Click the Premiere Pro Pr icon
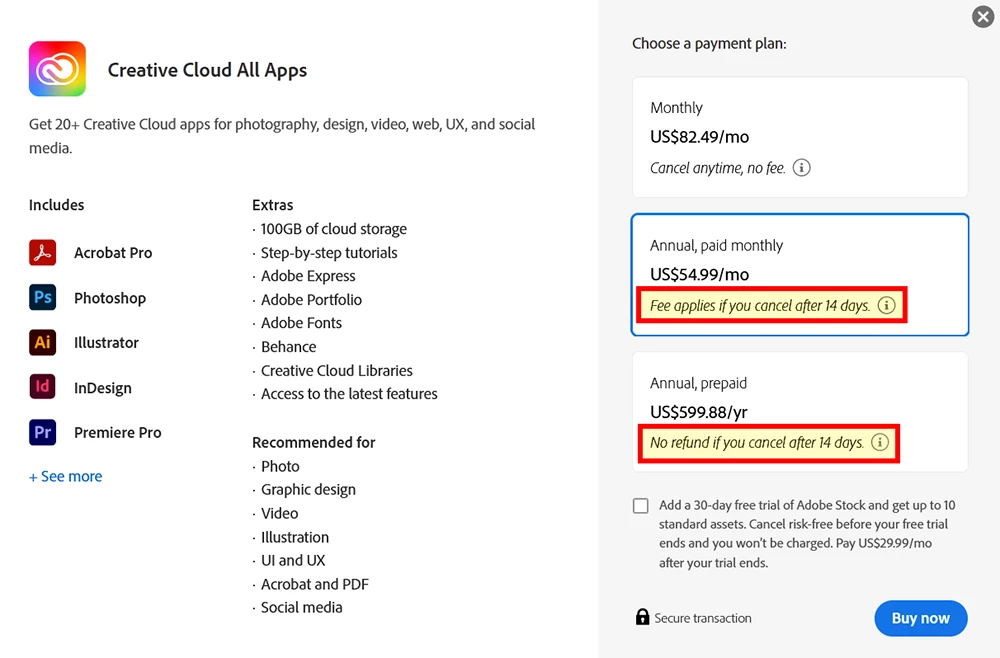The width and height of the screenshot is (1000, 658). coord(43,432)
